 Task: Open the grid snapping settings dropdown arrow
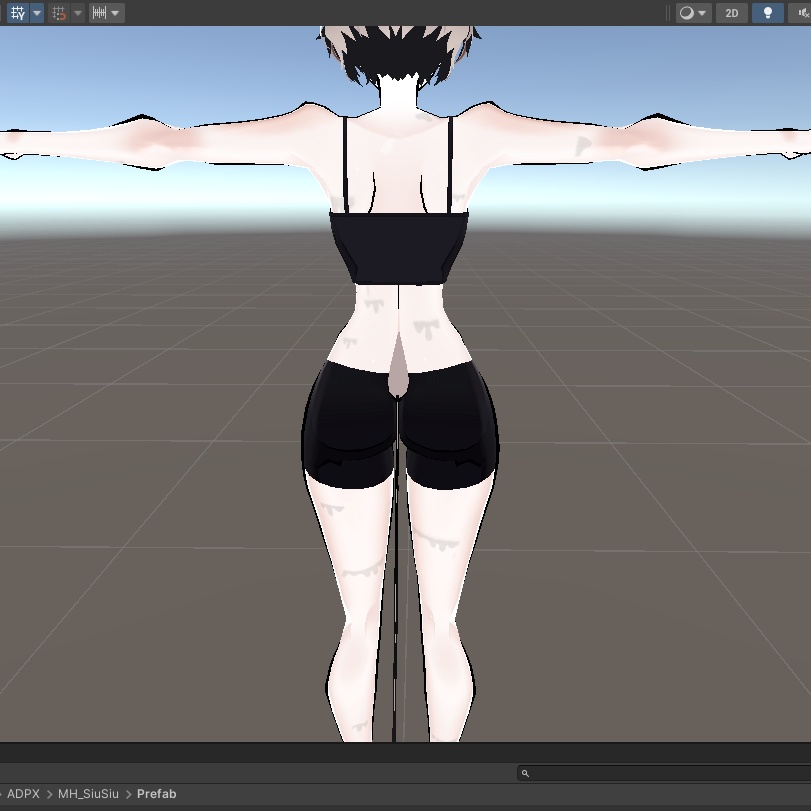(x=78, y=13)
